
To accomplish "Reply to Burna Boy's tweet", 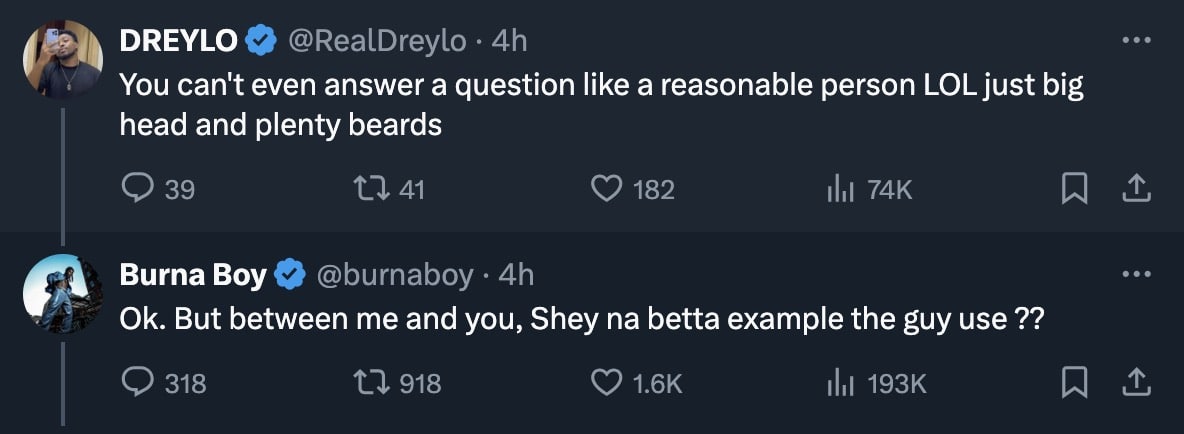I will click(136, 382).
